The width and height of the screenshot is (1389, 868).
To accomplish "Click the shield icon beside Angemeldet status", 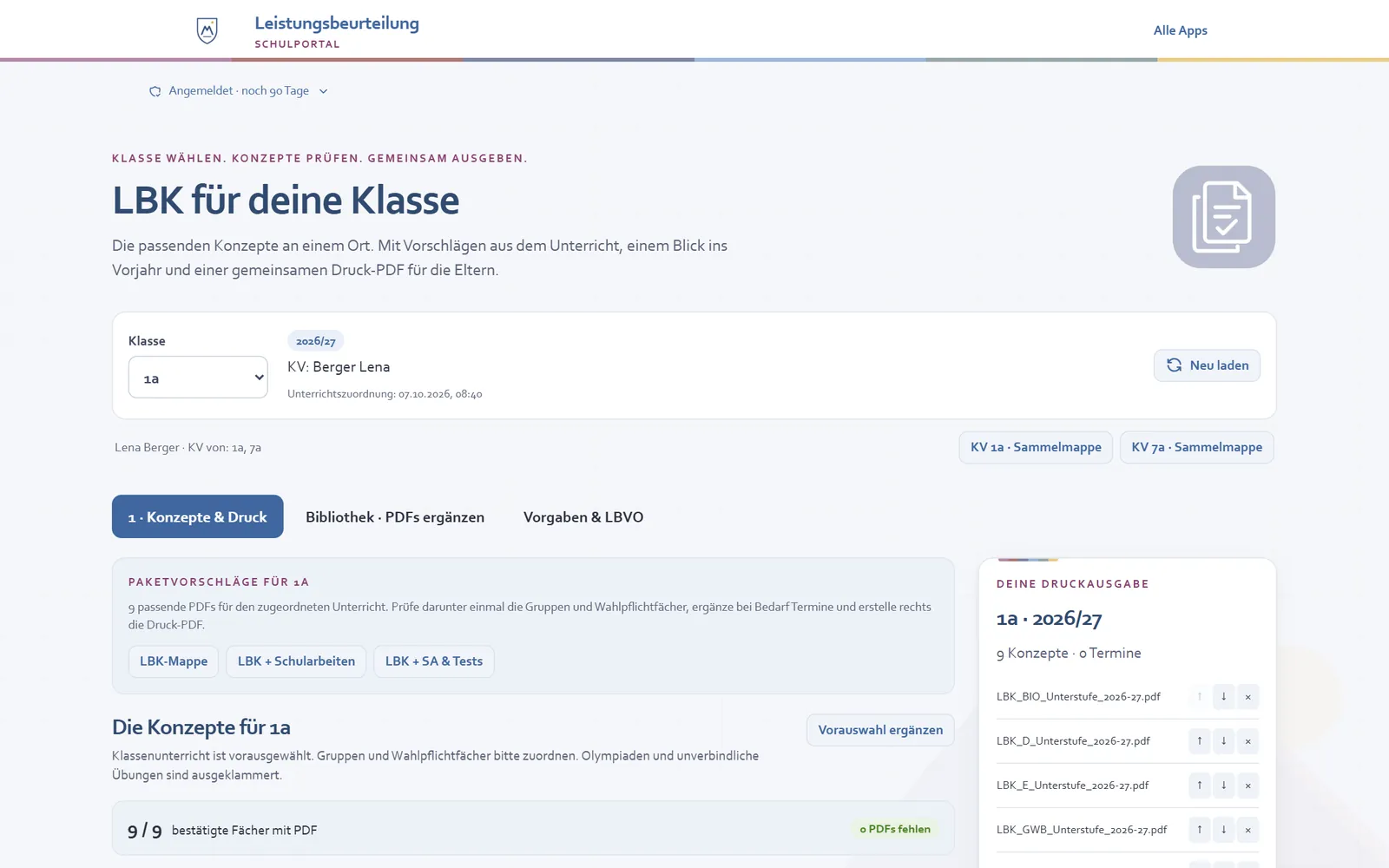I will (155, 91).
